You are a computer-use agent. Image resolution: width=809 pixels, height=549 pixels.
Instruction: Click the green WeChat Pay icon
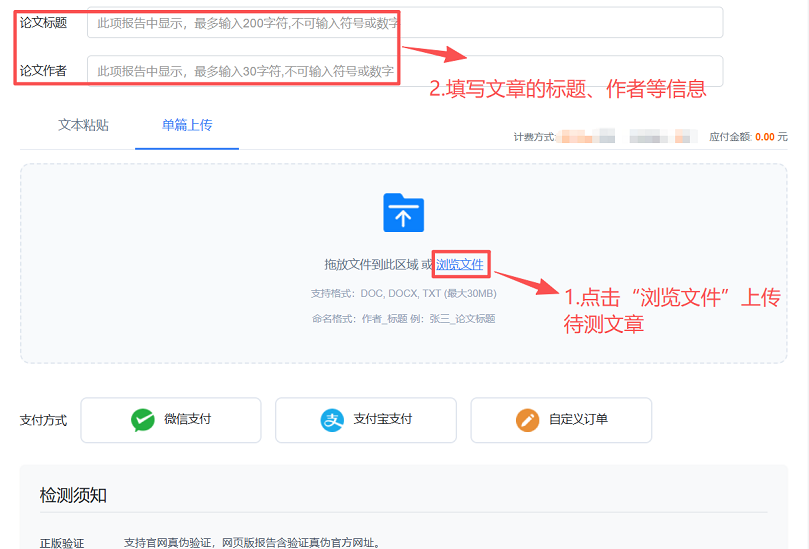(x=143, y=420)
